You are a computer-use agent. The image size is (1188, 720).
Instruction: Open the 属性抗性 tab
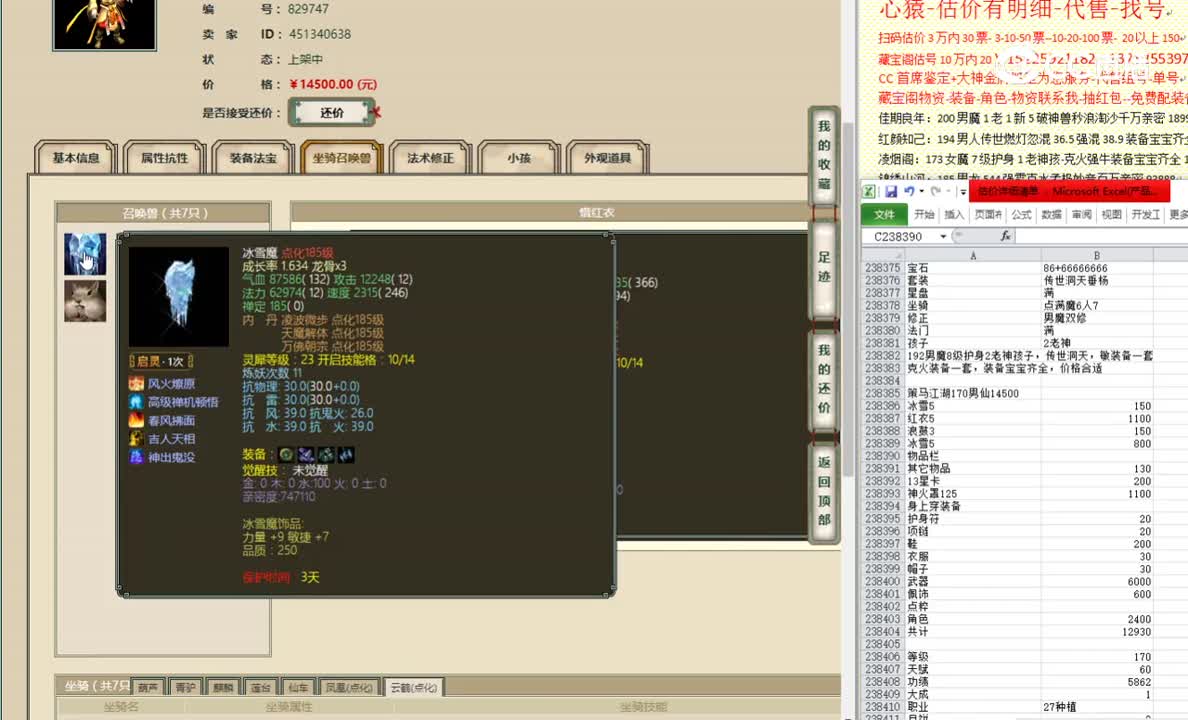[164, 158]
